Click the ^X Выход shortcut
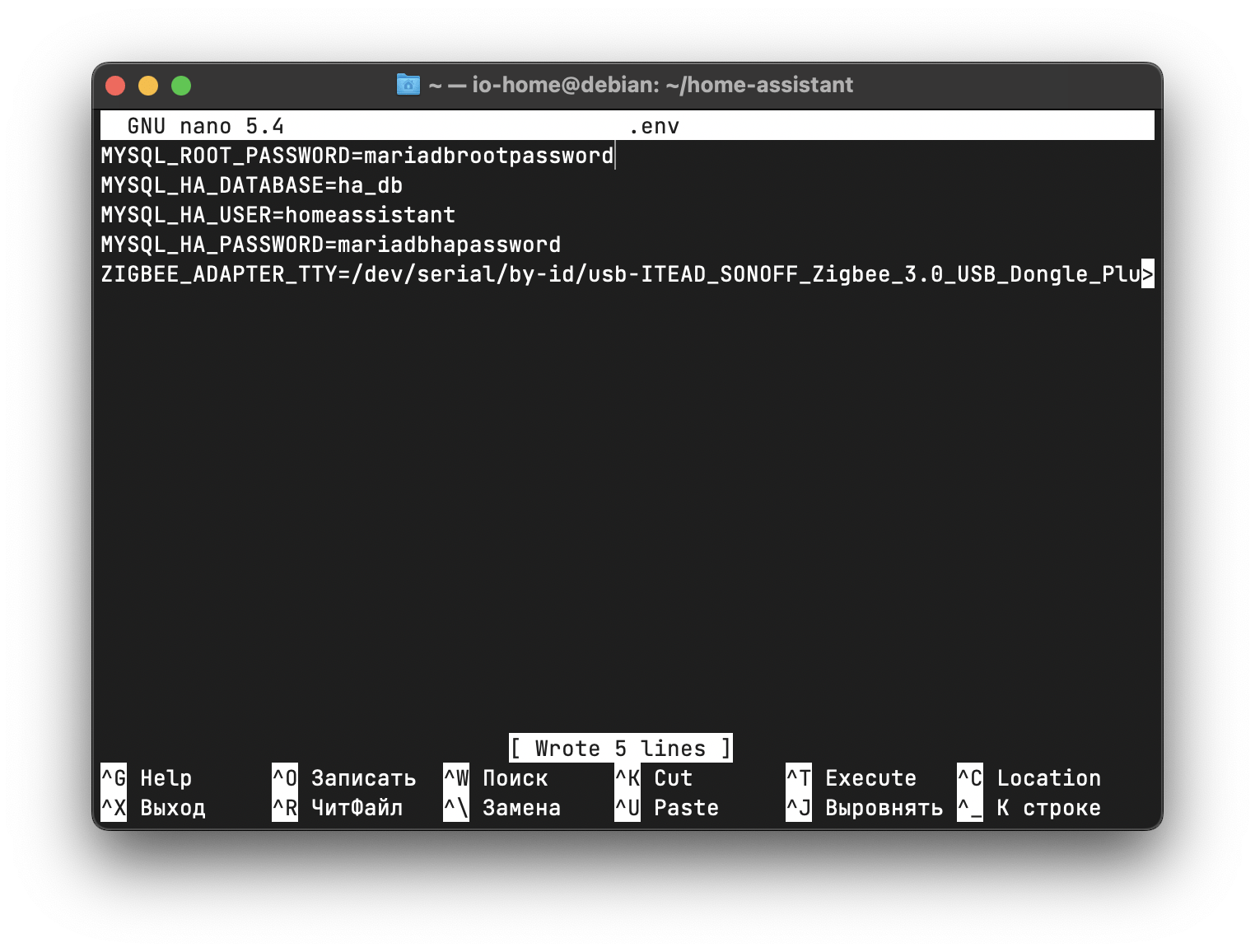 [x=153, y=808]
